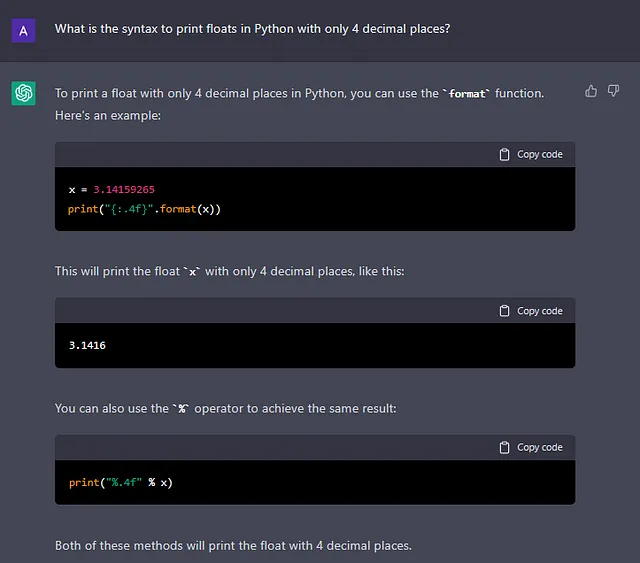Click the print("%.4f" % x) code line
Viewport: 640px width, 563px height.
122,483
